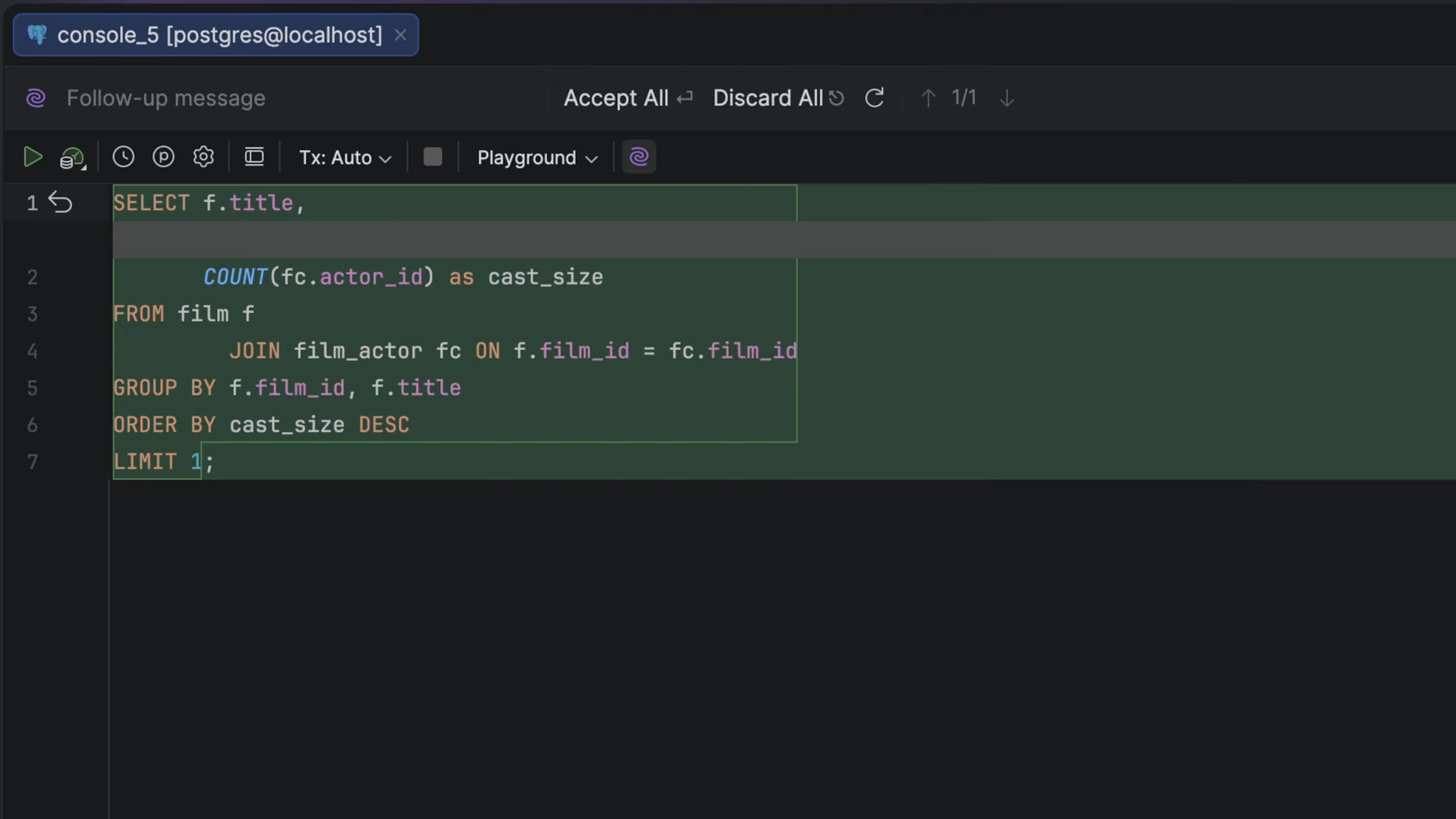This screenshot has width=1456, height=819.
Task: Click line number 4 in the gutter
Action: coord(32,351)
